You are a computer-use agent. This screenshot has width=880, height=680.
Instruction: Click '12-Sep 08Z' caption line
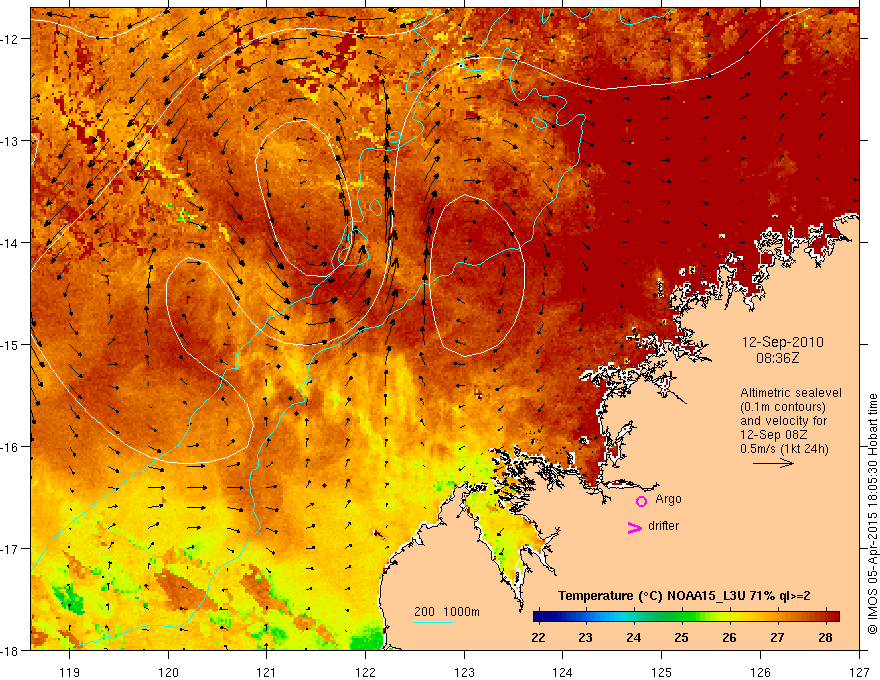point(772,435)
